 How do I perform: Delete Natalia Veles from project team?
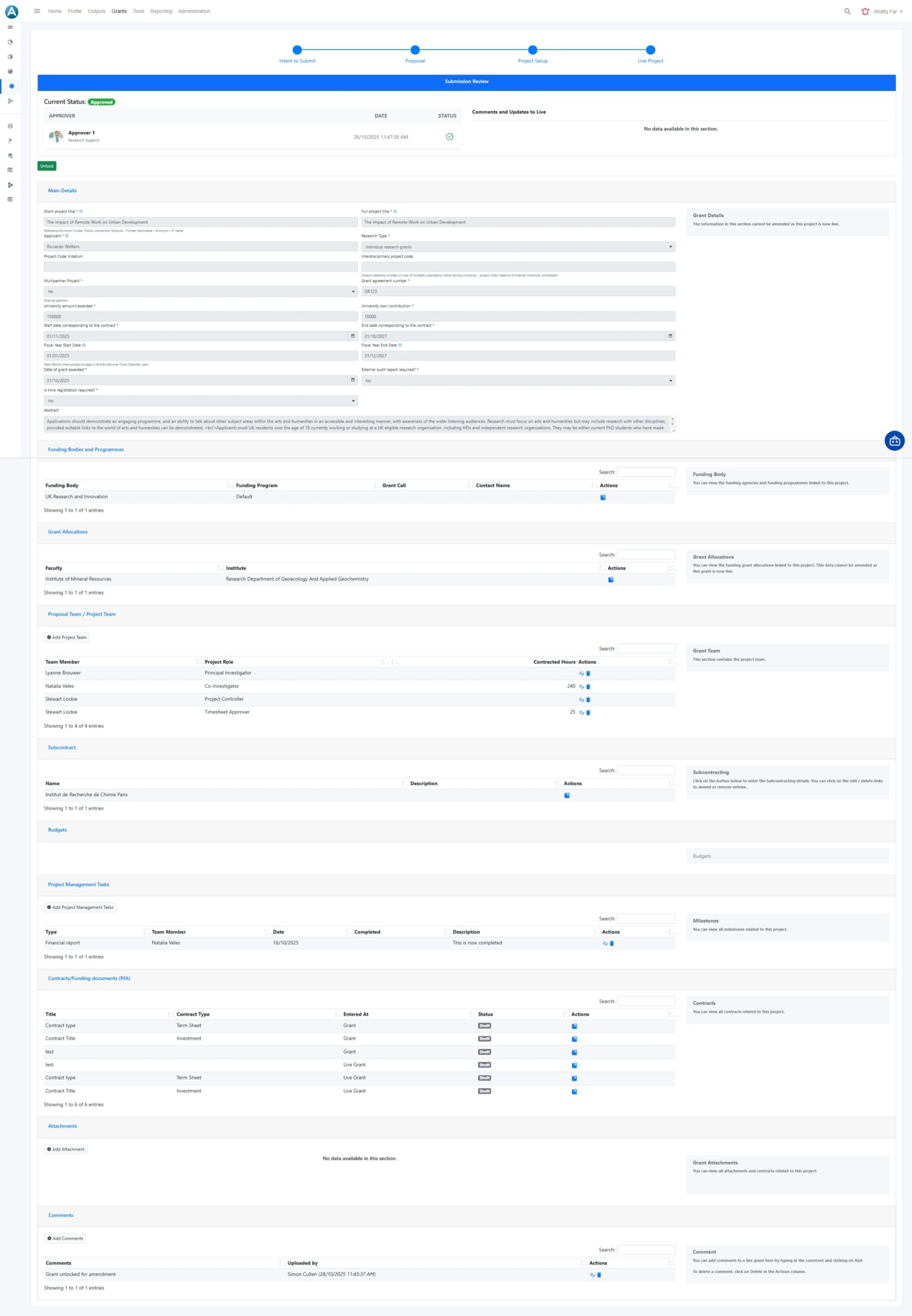coord(588,686)
